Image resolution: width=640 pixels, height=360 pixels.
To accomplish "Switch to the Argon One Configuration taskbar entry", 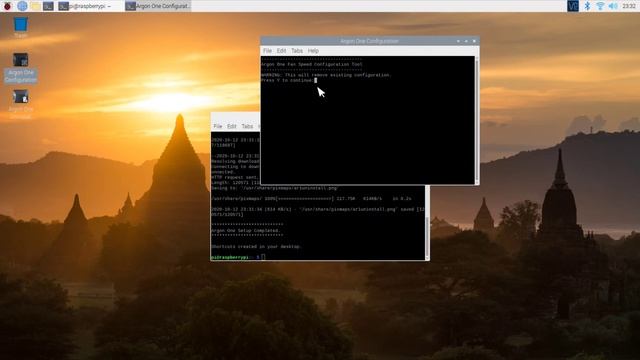I will [x=158, y=6].
